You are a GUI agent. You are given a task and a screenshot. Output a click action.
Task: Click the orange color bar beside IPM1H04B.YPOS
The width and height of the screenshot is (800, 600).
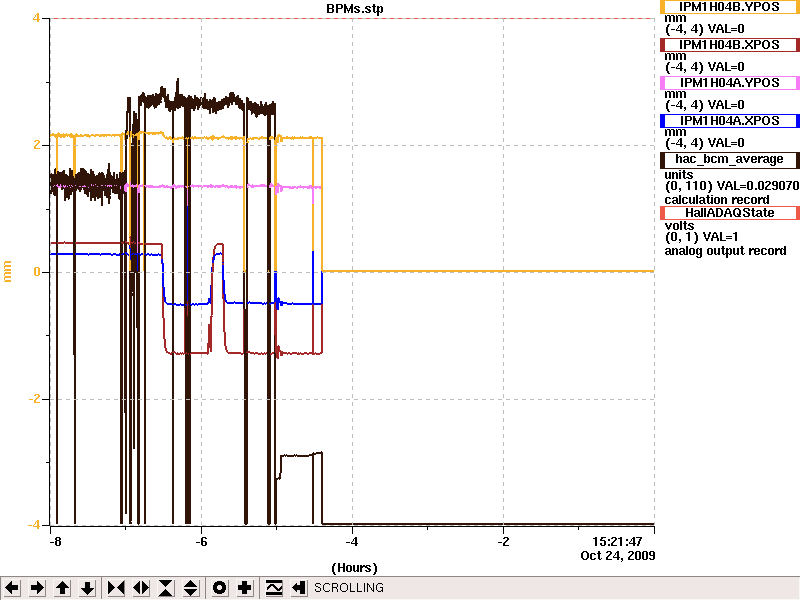(x=662, y=7)
